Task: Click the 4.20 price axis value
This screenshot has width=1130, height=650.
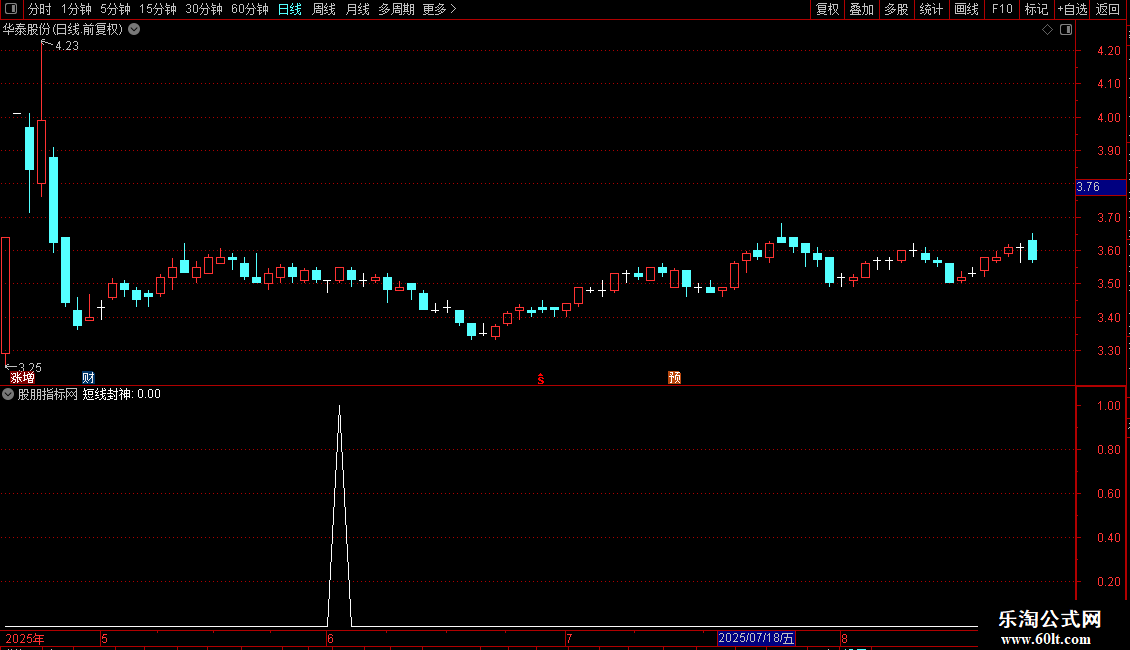Action: (1108, 50)
